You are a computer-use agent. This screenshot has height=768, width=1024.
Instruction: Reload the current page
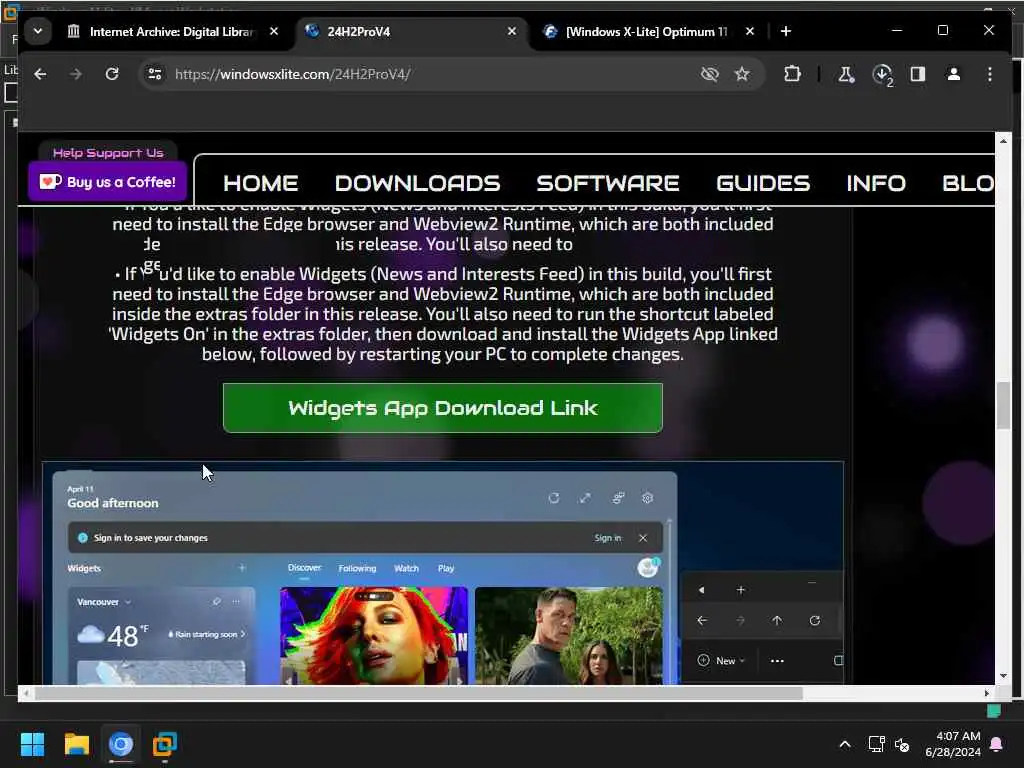112,74
